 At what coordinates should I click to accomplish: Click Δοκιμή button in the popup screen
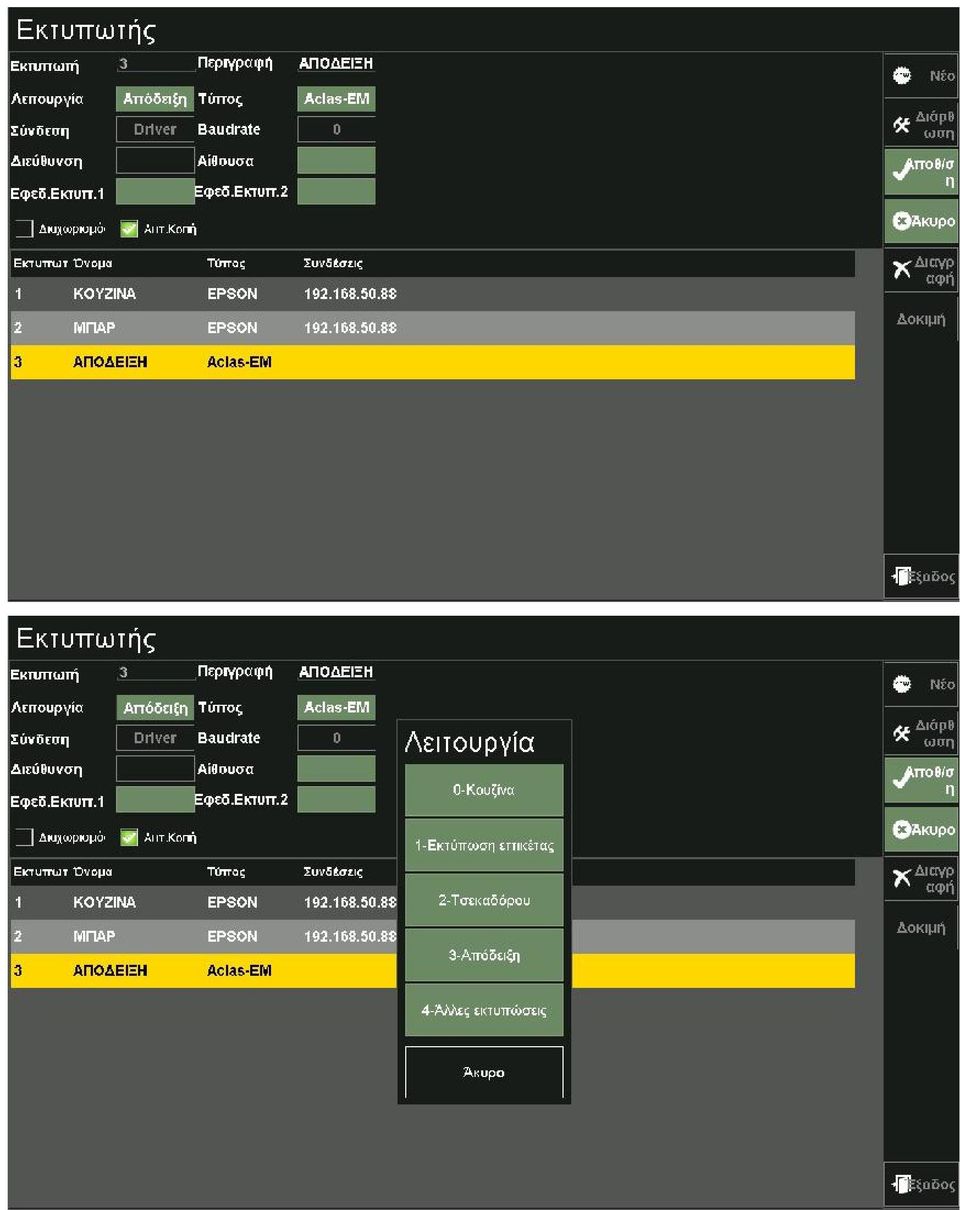(921, 928)
